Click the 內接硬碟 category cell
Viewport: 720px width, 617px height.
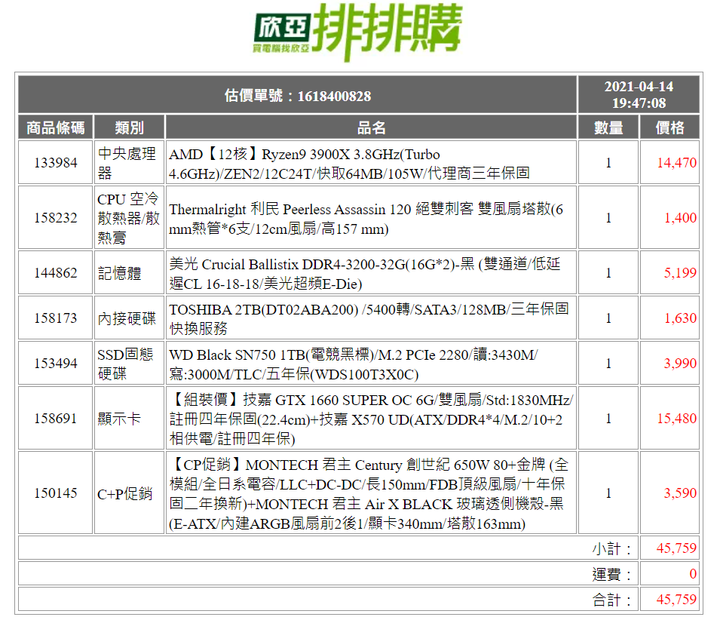127,318
